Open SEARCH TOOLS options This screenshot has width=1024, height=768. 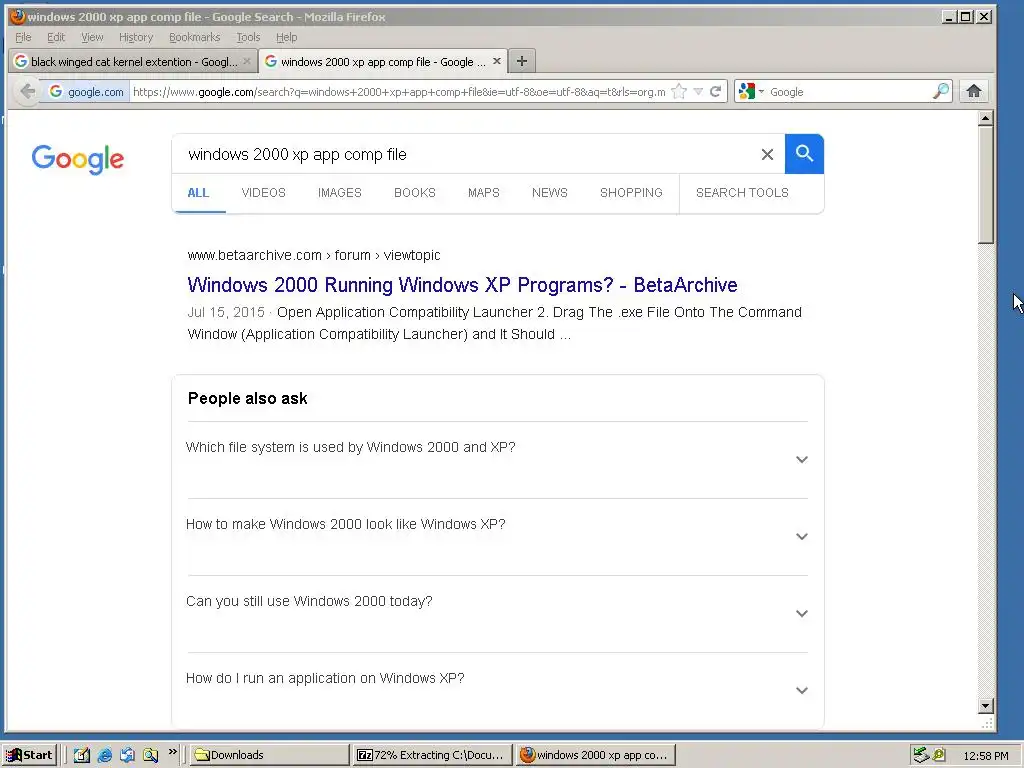coord(742,193)
